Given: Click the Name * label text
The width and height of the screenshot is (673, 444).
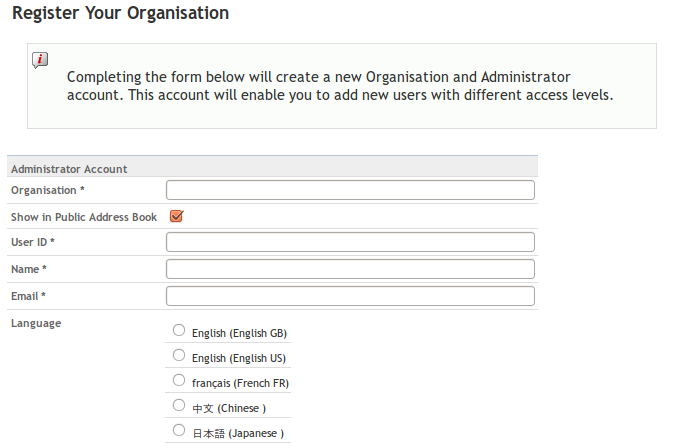Looking at the screenshot, I should point(29,269).
